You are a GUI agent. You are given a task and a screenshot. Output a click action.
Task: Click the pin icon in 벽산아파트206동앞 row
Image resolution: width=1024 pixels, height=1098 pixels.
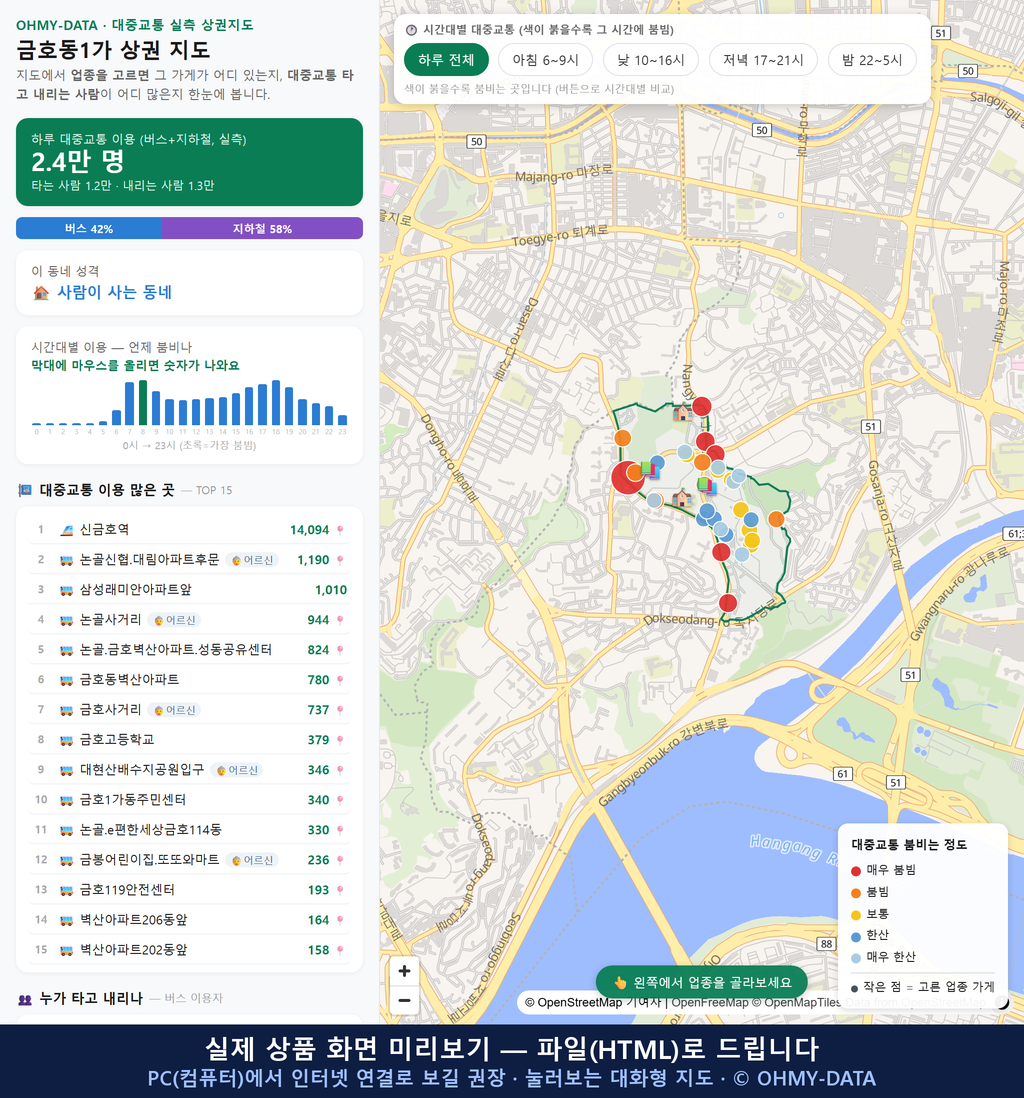[x=340, y=921]
